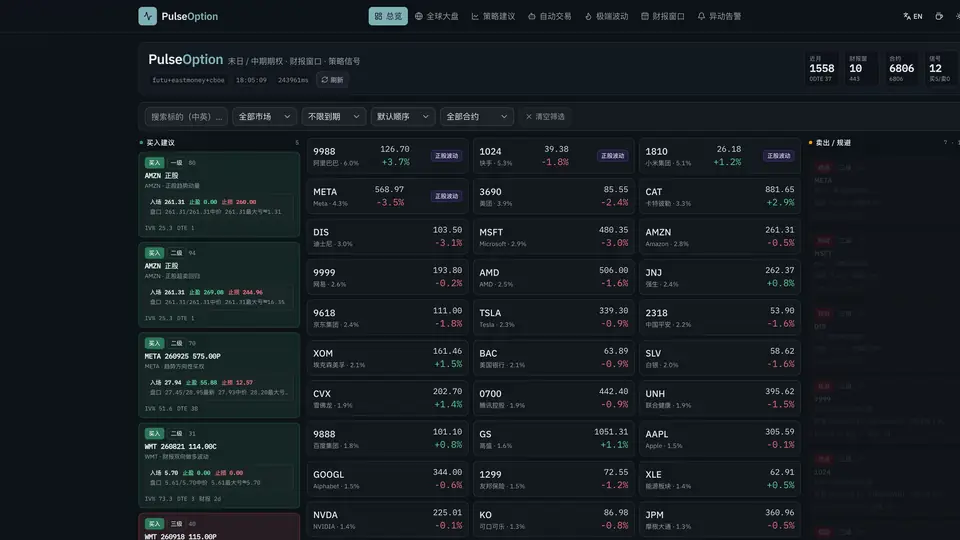Select the DIS 迪士尼 stock tile

[x=388, y=237]
